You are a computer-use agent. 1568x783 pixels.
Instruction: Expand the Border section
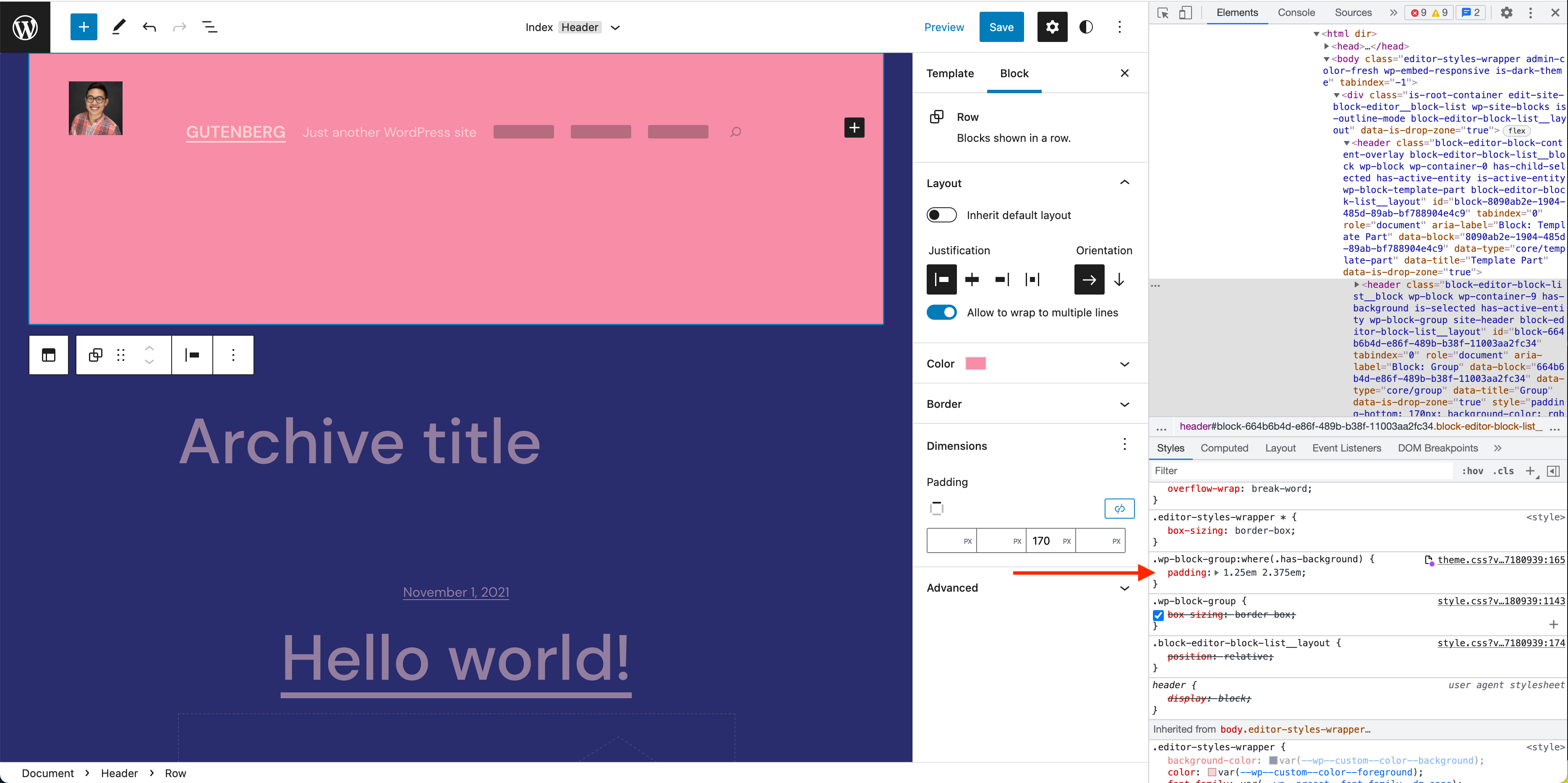pos(1124,404)
